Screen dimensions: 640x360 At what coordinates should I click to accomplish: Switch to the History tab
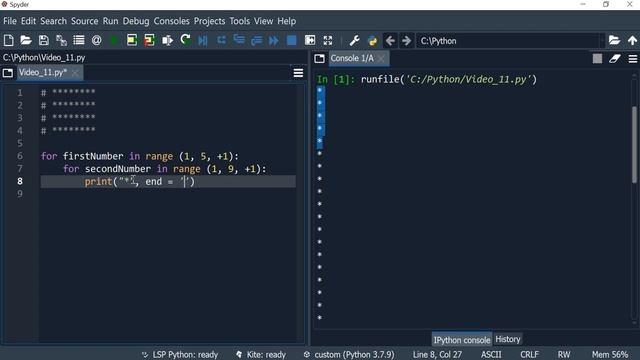(x=508, y=339)
